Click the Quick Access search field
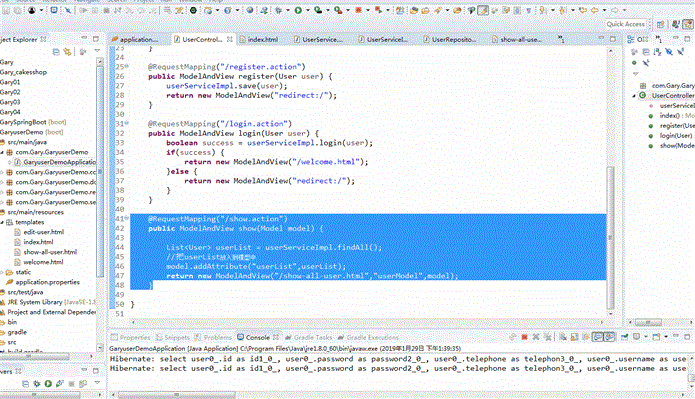Screen dimensions: 695x399 click(x=625, y=24)
